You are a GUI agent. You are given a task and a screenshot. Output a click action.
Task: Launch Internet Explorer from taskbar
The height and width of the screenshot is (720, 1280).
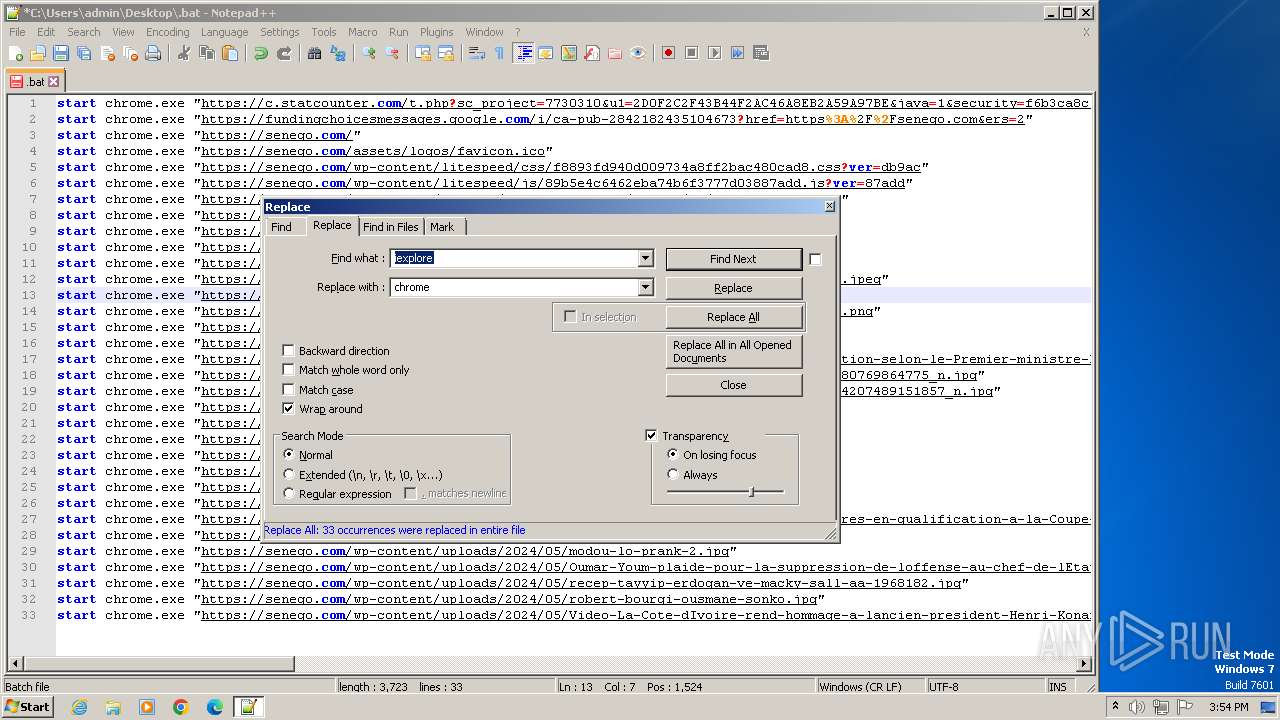(x=79, y=707)
